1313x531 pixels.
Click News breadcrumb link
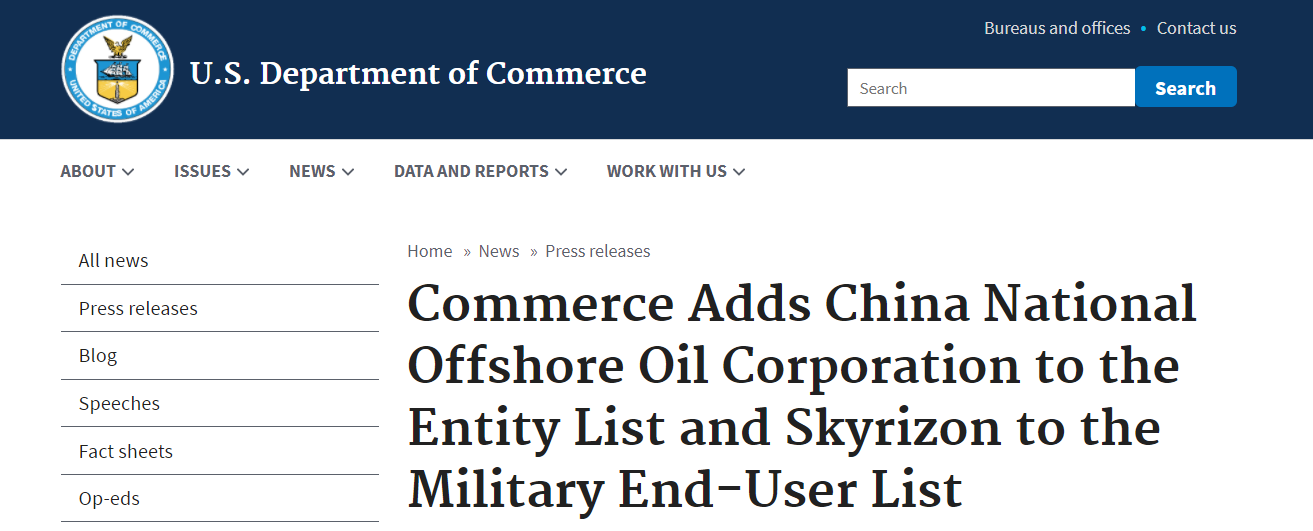[499, 251]
